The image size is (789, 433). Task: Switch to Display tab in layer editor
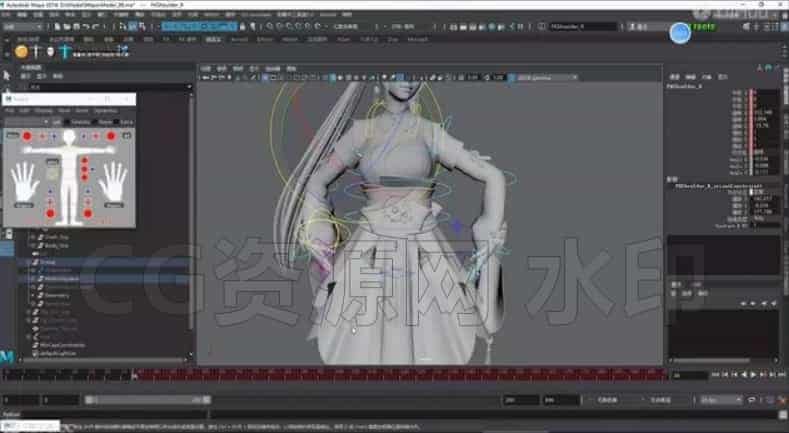676,285
